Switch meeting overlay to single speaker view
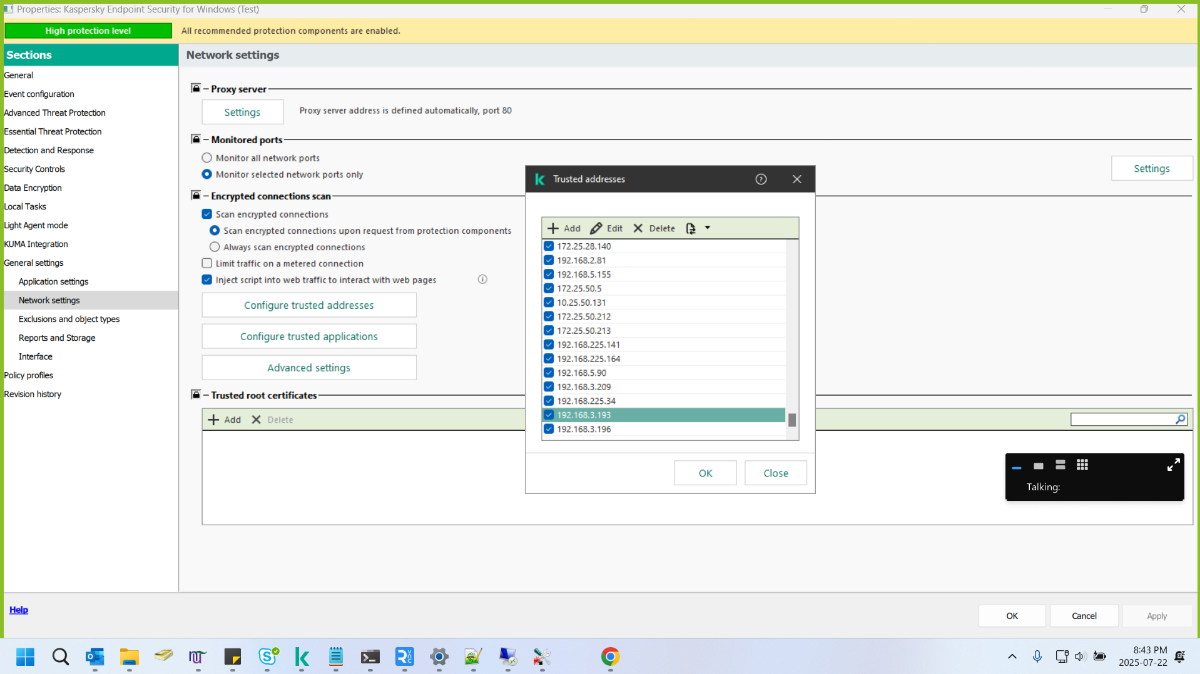Image resolution: width=1200 pixels, height=674 pixels. point(1038,466)
